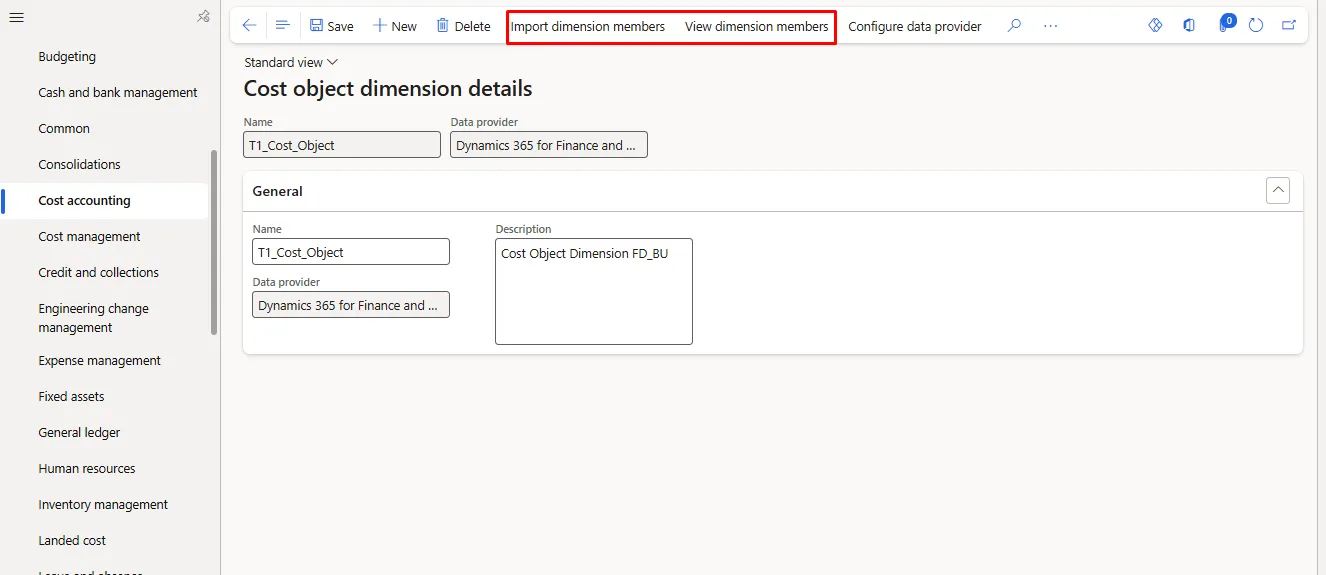Open the General ledger module
The height and width of the screenshot is (575, 1326).
[x=79, y=433]
